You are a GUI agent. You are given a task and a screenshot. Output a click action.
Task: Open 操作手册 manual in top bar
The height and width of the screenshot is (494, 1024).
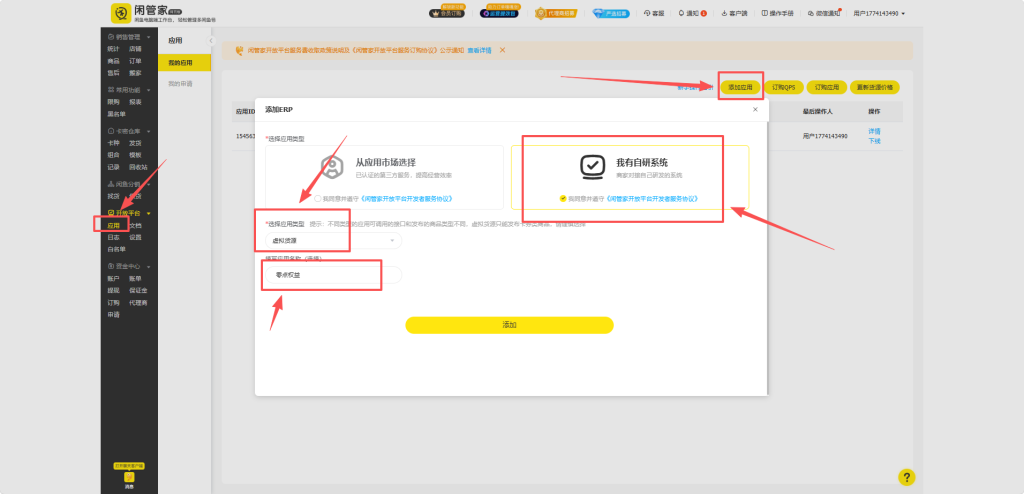click(x=777, y=13)
